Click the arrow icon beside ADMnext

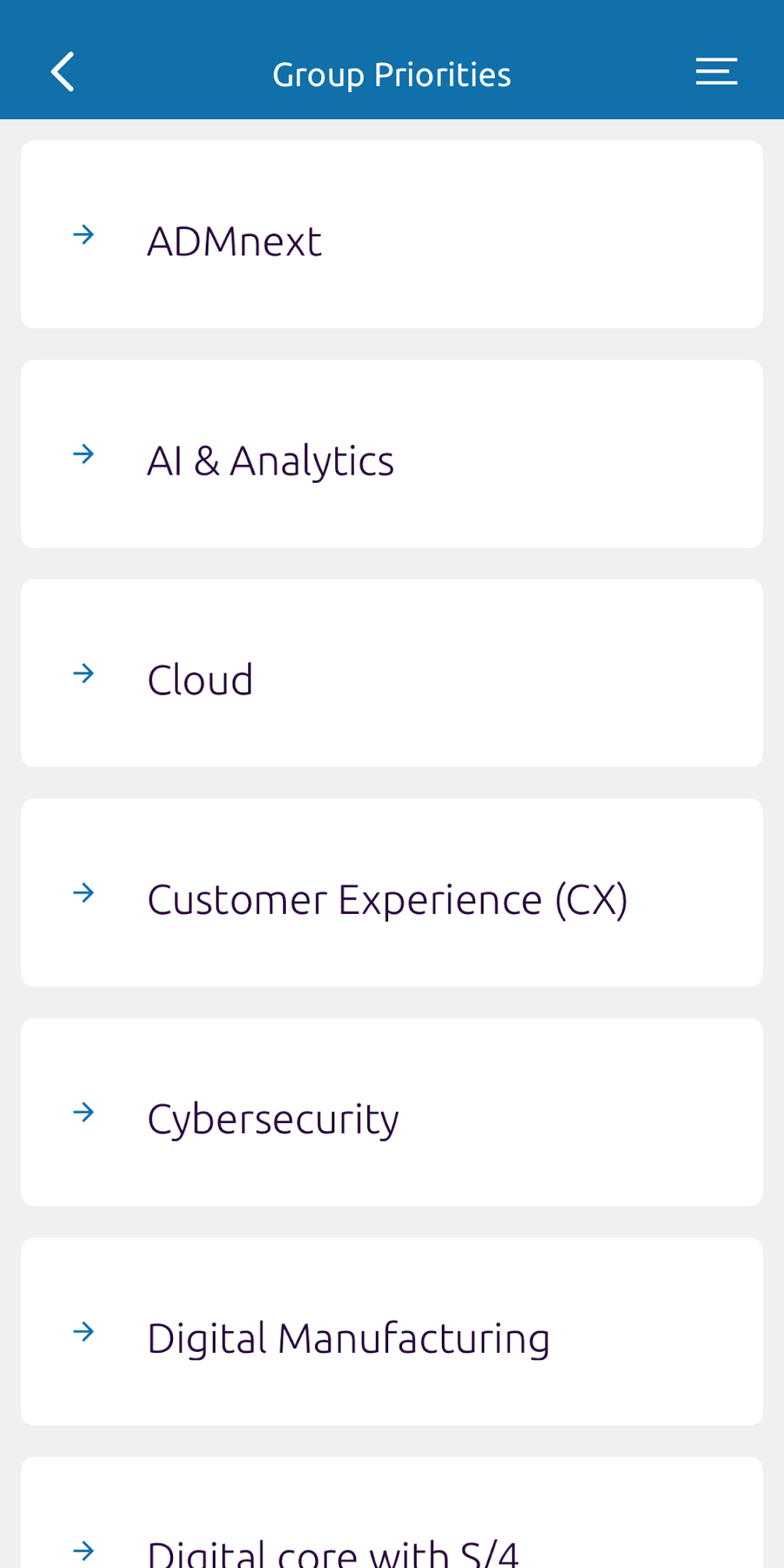[x=84, y=234]
